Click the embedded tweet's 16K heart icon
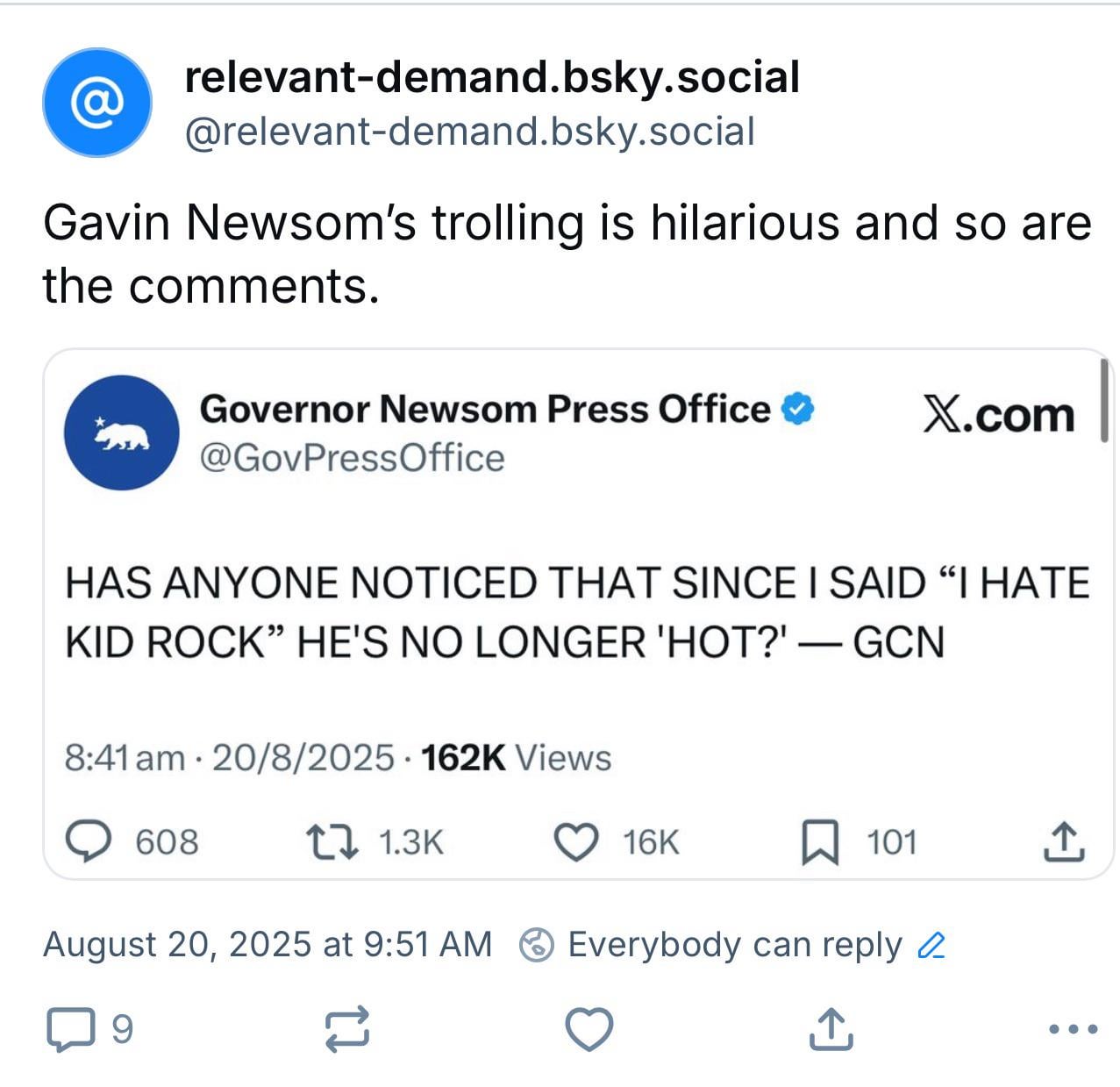The image size is (1120, 1087). click(576, 842)
